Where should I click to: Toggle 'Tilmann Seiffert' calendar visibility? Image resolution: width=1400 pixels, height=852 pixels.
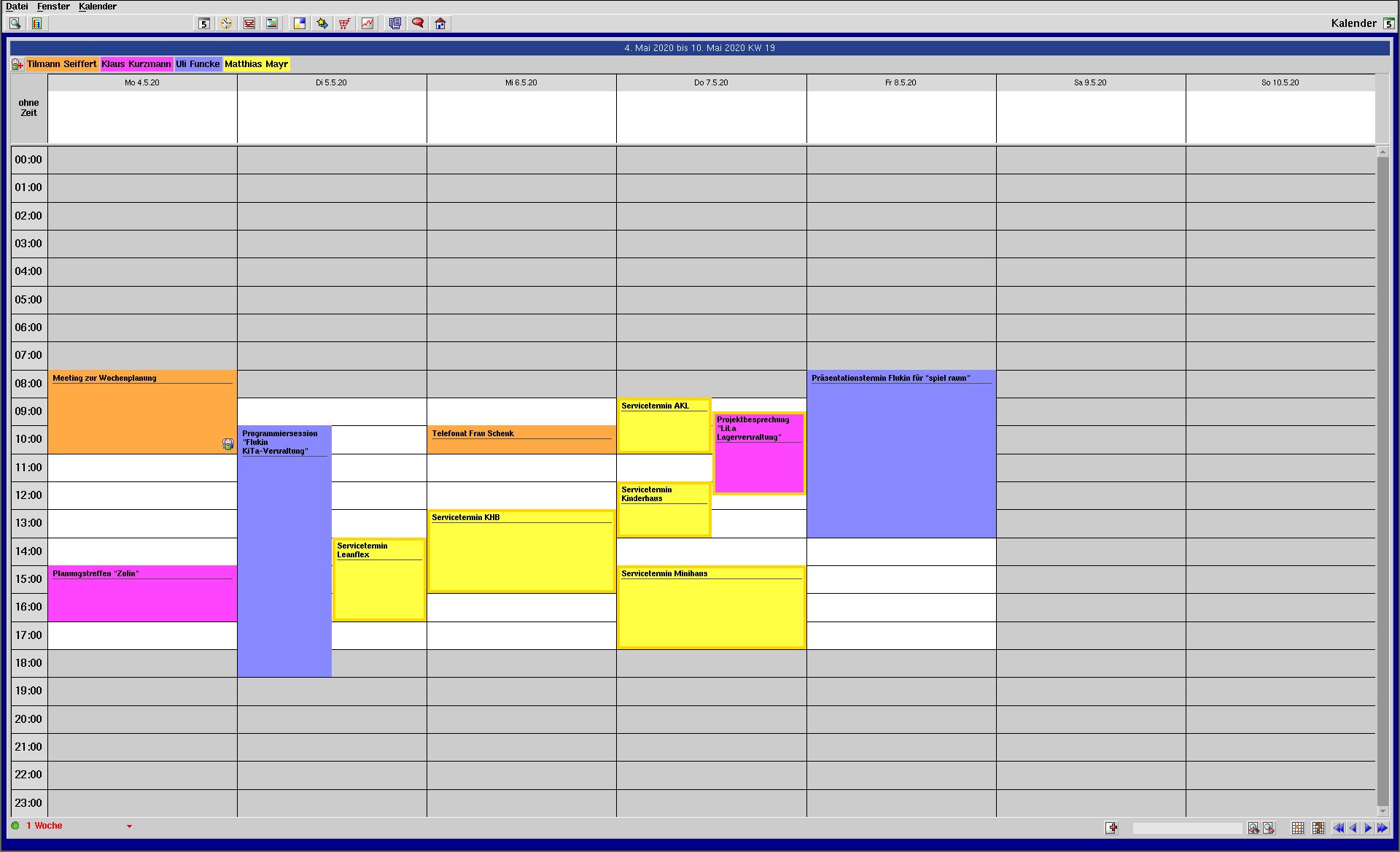[x=63, y=63]
